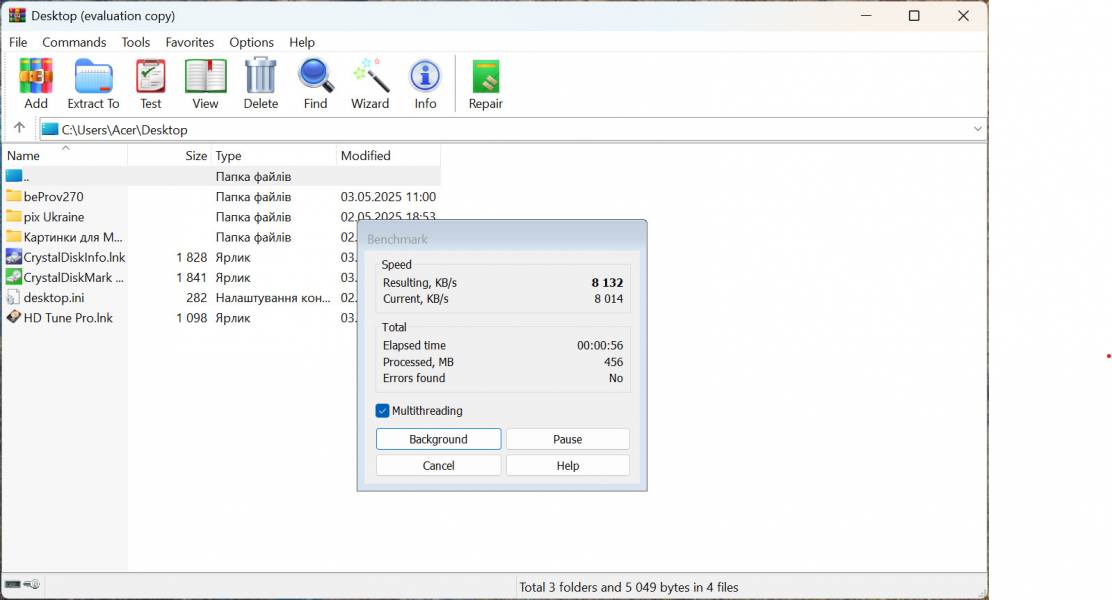Open the Commands menu
Viewport: 1112px width, 600px height.
tap(74, 42)
